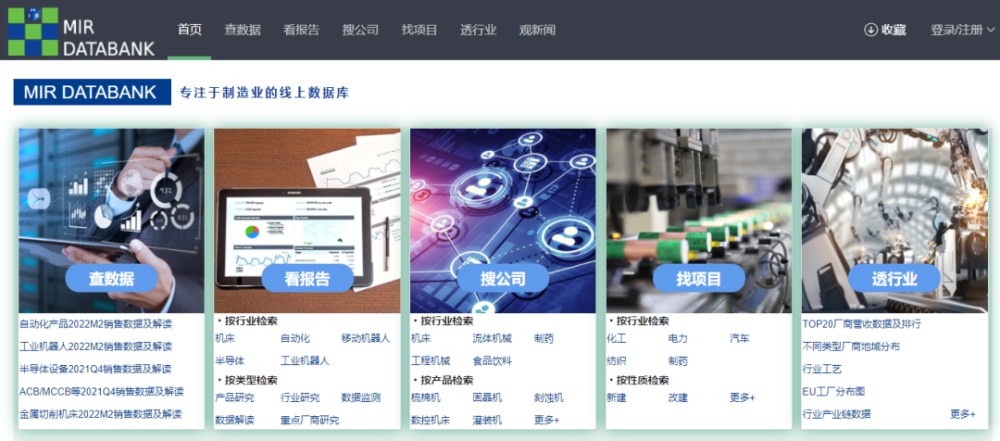This screenshot has height=441, width=1000.
Task: Open 找项目 from the top navigation
Action: coord(419,29)
